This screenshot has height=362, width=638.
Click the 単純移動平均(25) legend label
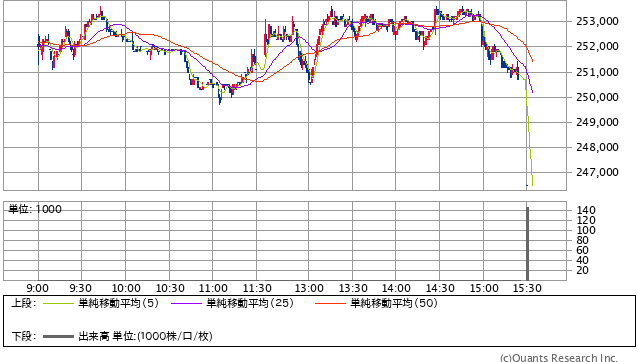(250, 303)
